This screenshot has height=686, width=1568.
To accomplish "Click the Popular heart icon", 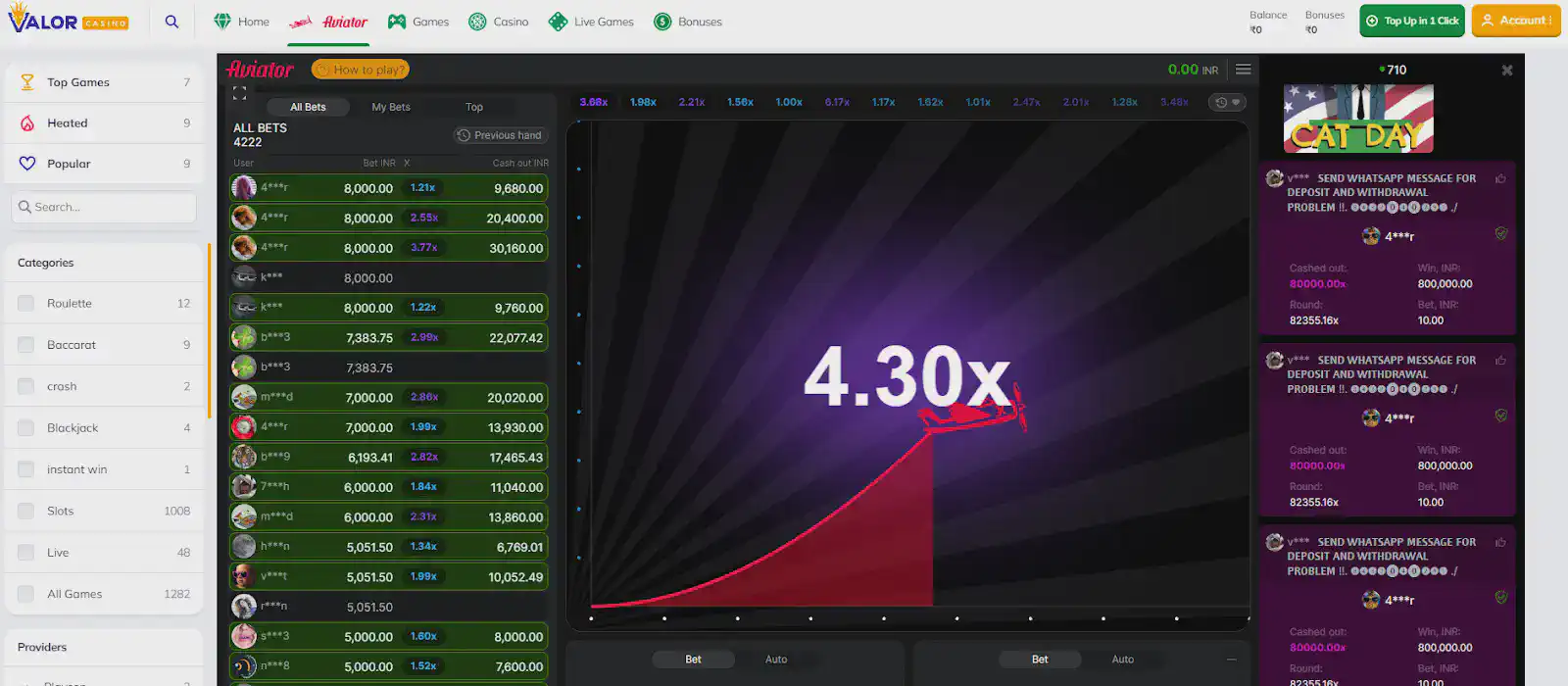I will [x=27, y=164].
